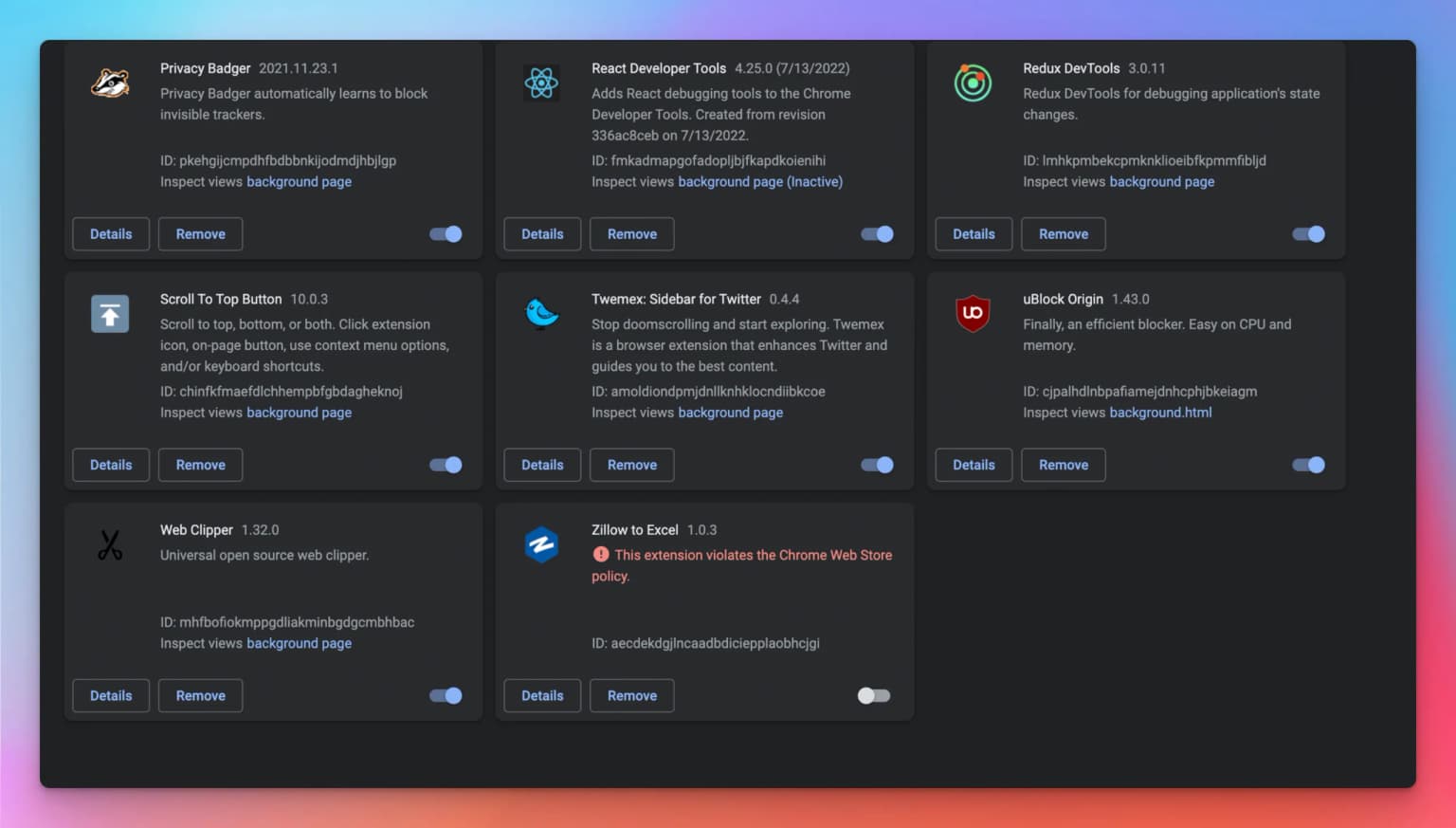Disable the Twemex Sidebar for Twitter toggle
Image resolution: width=1456 pixels, height=828 pixels.
tap(877, 465)
